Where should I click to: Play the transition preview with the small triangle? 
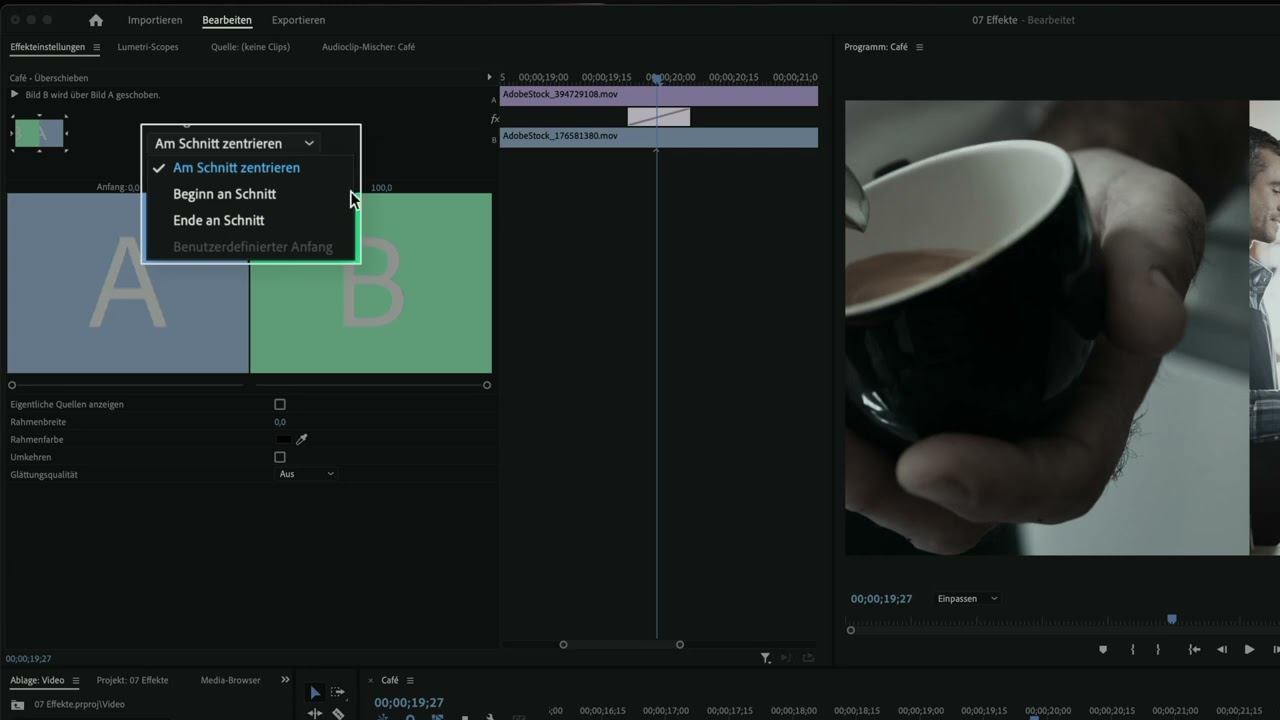(14, 94)
